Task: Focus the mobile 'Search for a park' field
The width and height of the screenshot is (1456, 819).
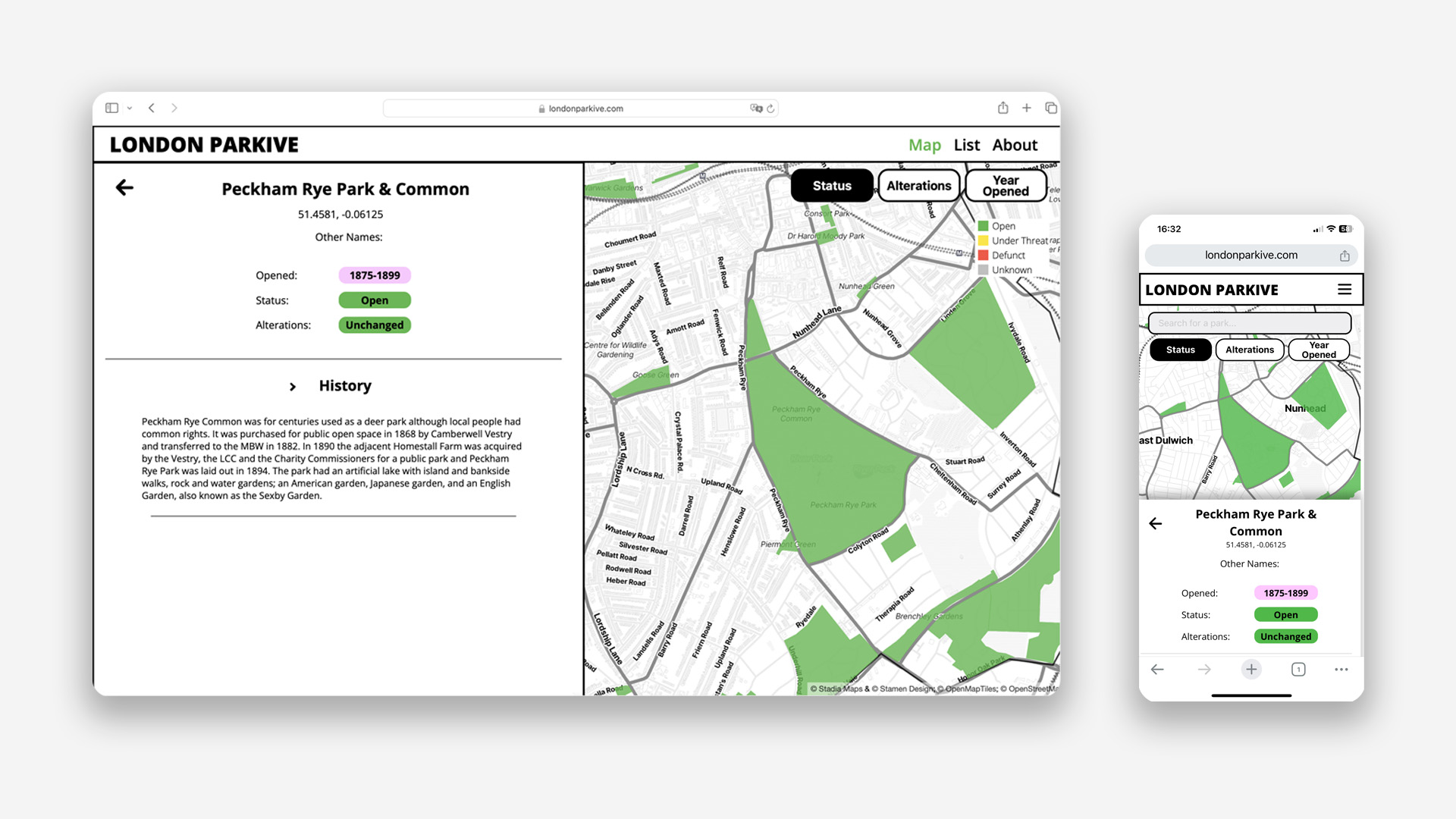Action: [x=1249, y=323]
